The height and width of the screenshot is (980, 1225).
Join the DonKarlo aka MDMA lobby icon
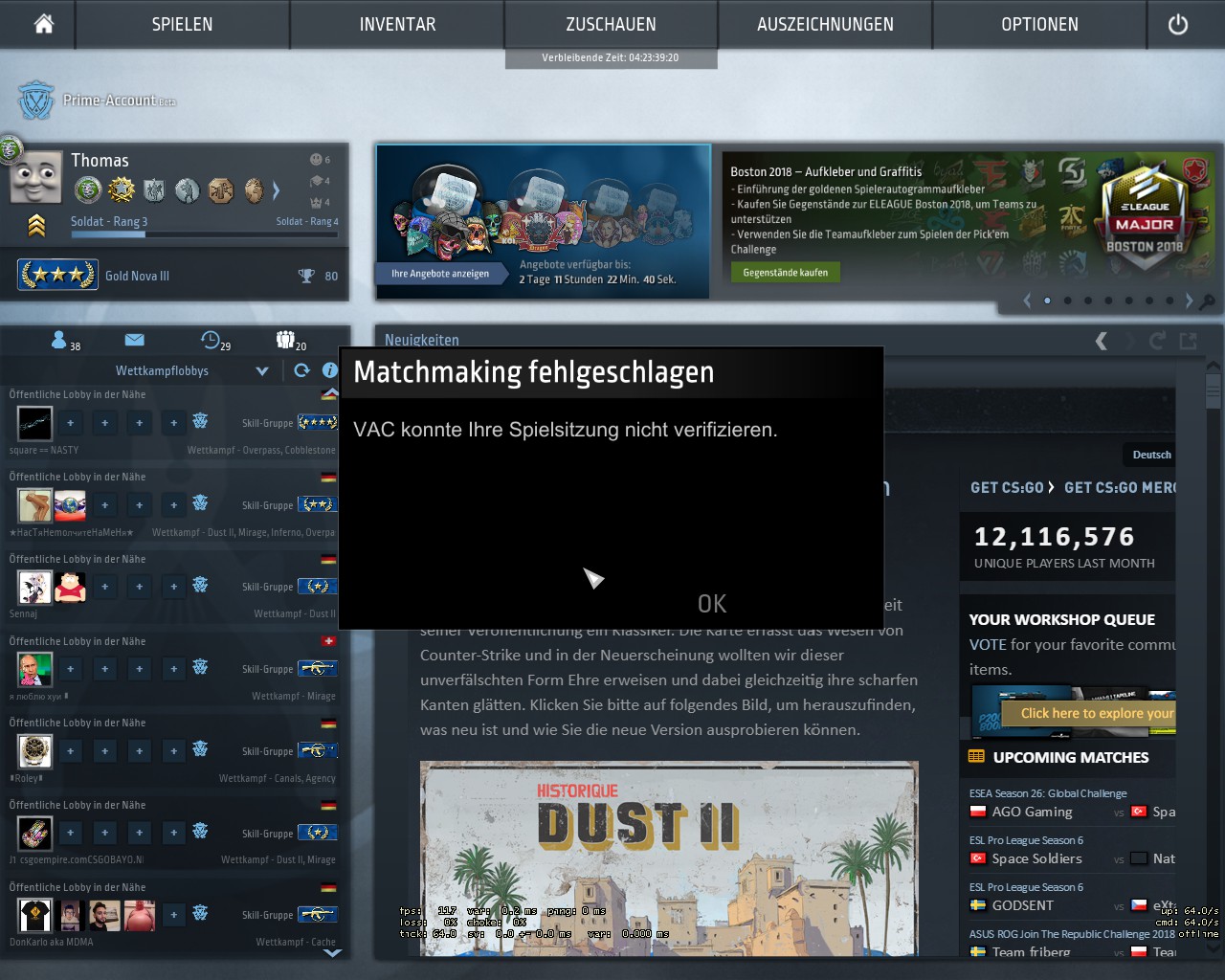pos(200,914)
